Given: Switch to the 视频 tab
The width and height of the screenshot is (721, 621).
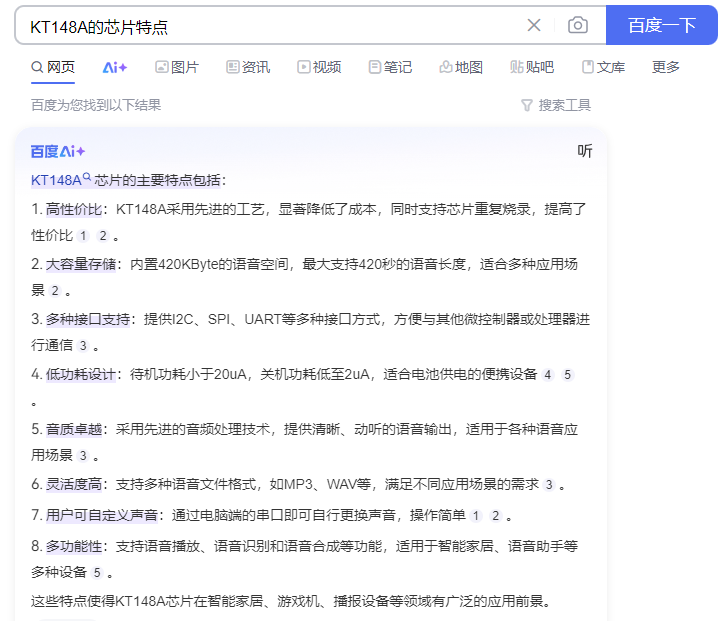Looking at the screenshot, I should (319, 67).
